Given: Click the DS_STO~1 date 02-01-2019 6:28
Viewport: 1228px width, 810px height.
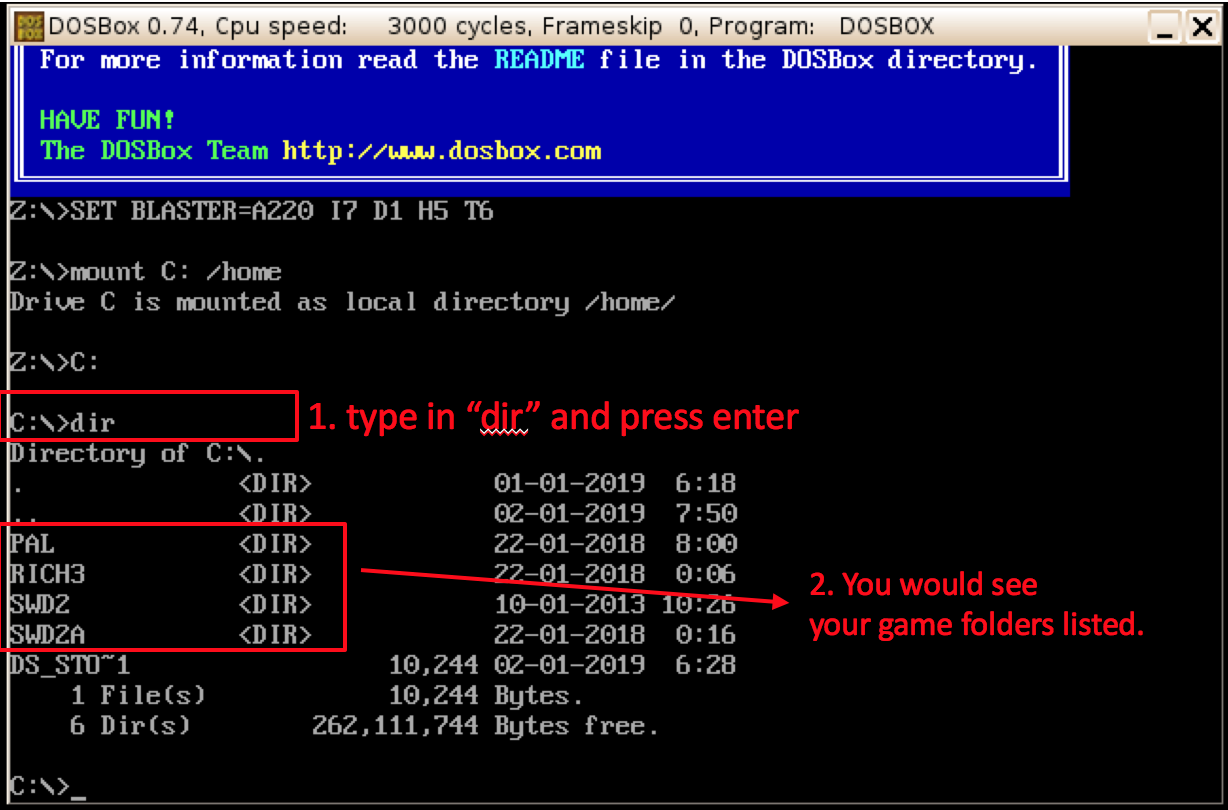Looking at the screenshot, I should point(616,665).
